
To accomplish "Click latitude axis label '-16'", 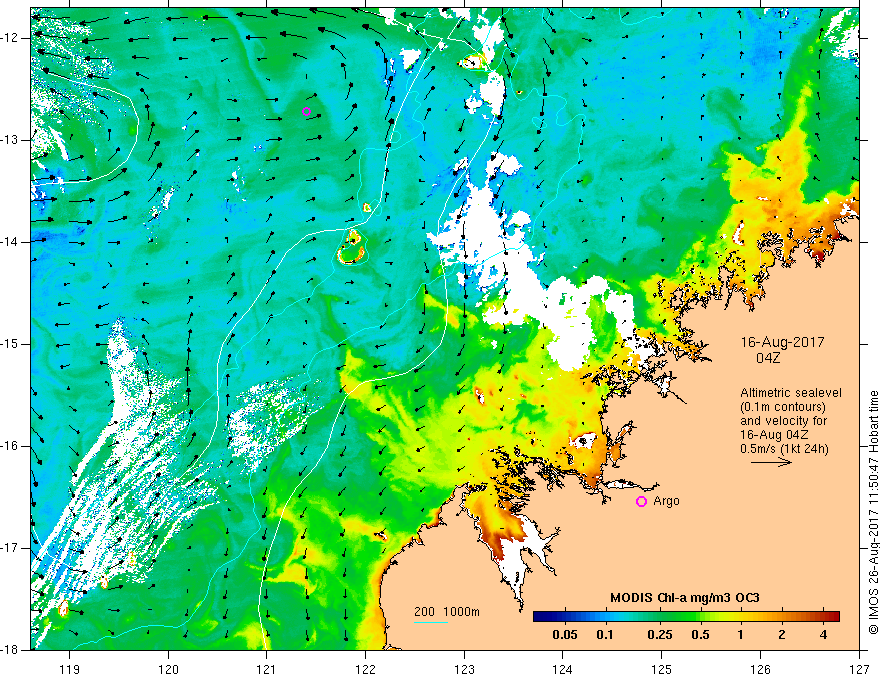I will coord(11,446).
